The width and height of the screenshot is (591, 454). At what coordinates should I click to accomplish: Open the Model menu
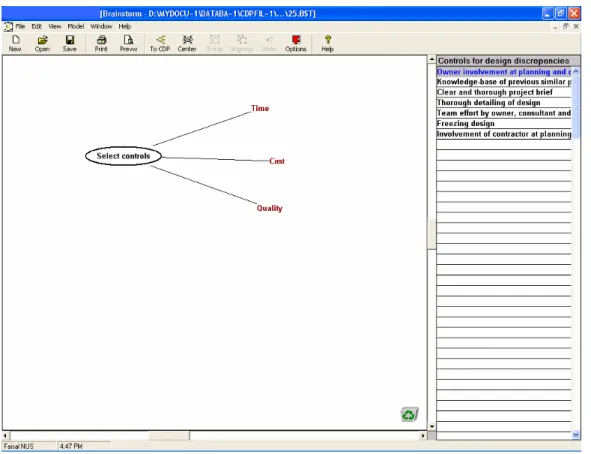[x=76, y=26]
